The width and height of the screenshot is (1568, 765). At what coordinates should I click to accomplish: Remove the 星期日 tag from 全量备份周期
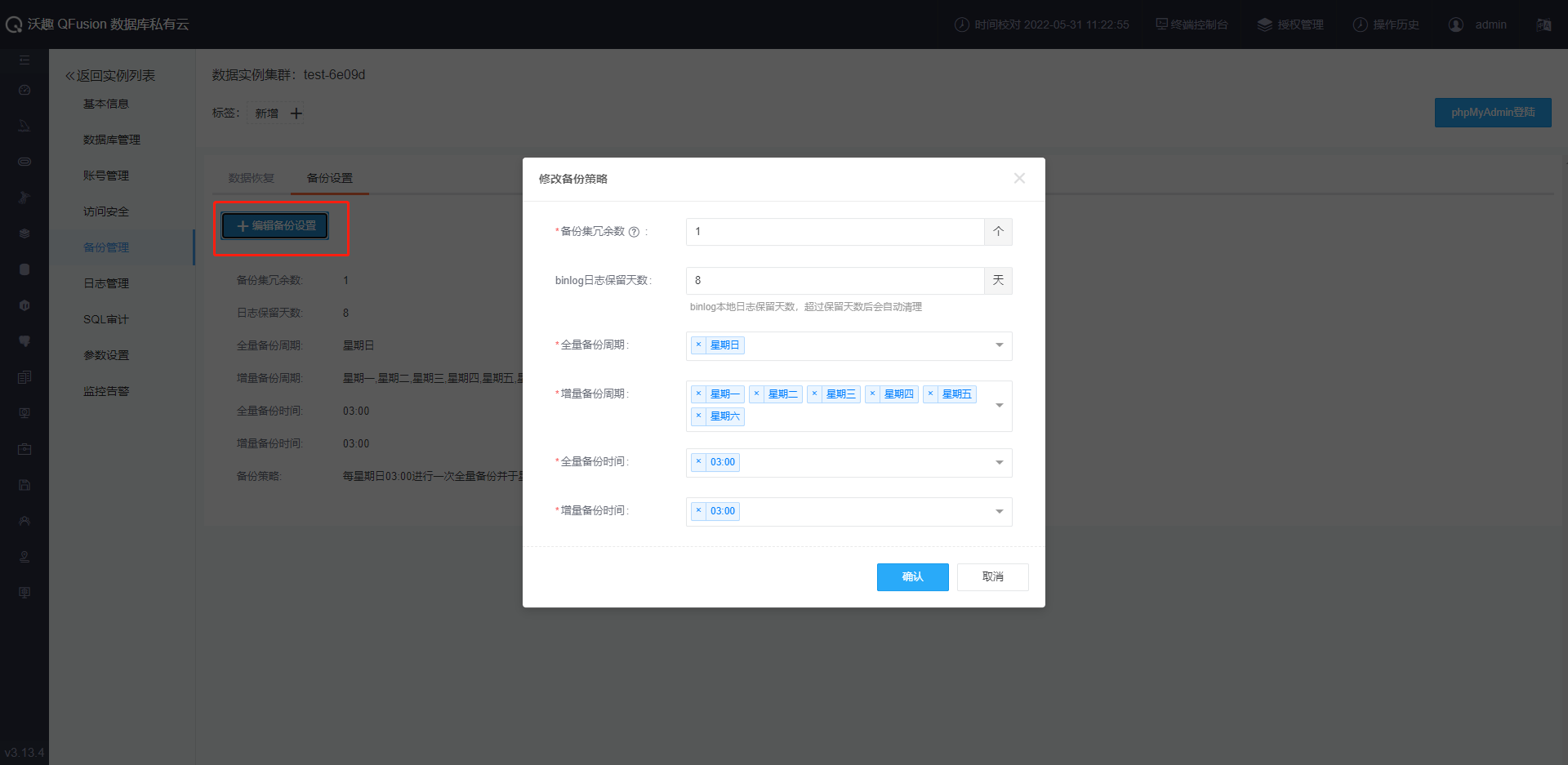pyautogui.click(x=698, y=345)
